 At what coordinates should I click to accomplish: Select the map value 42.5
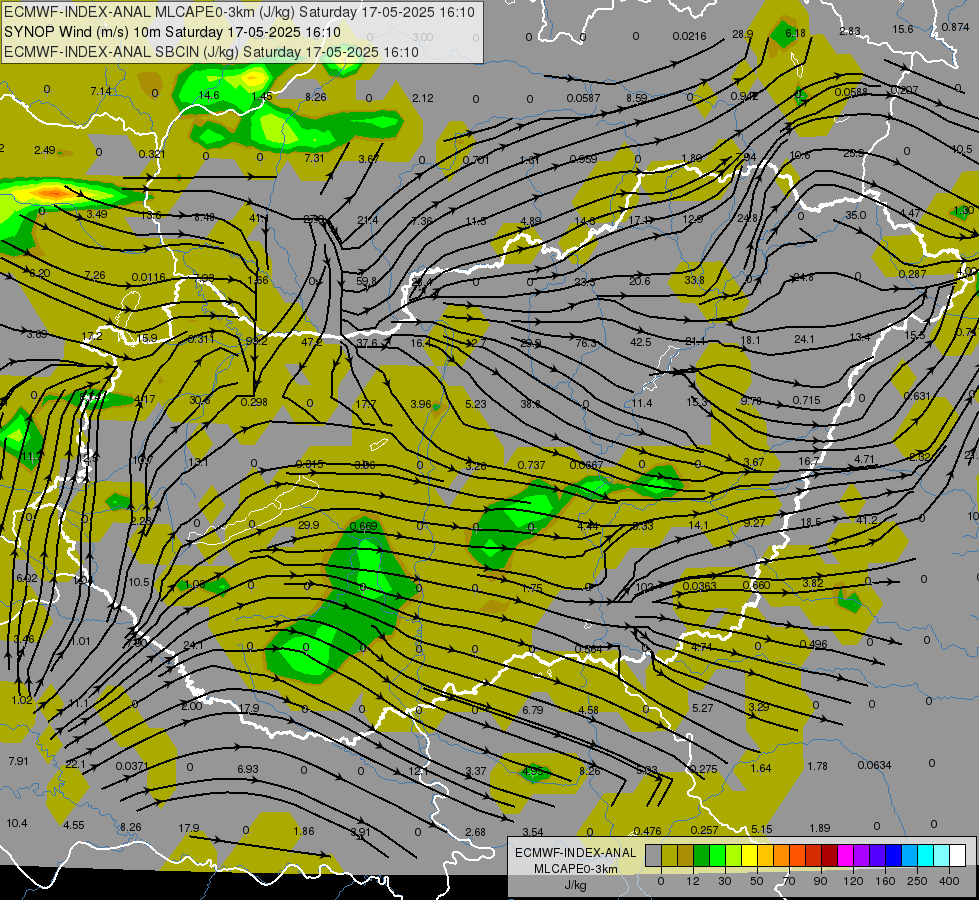641,342
